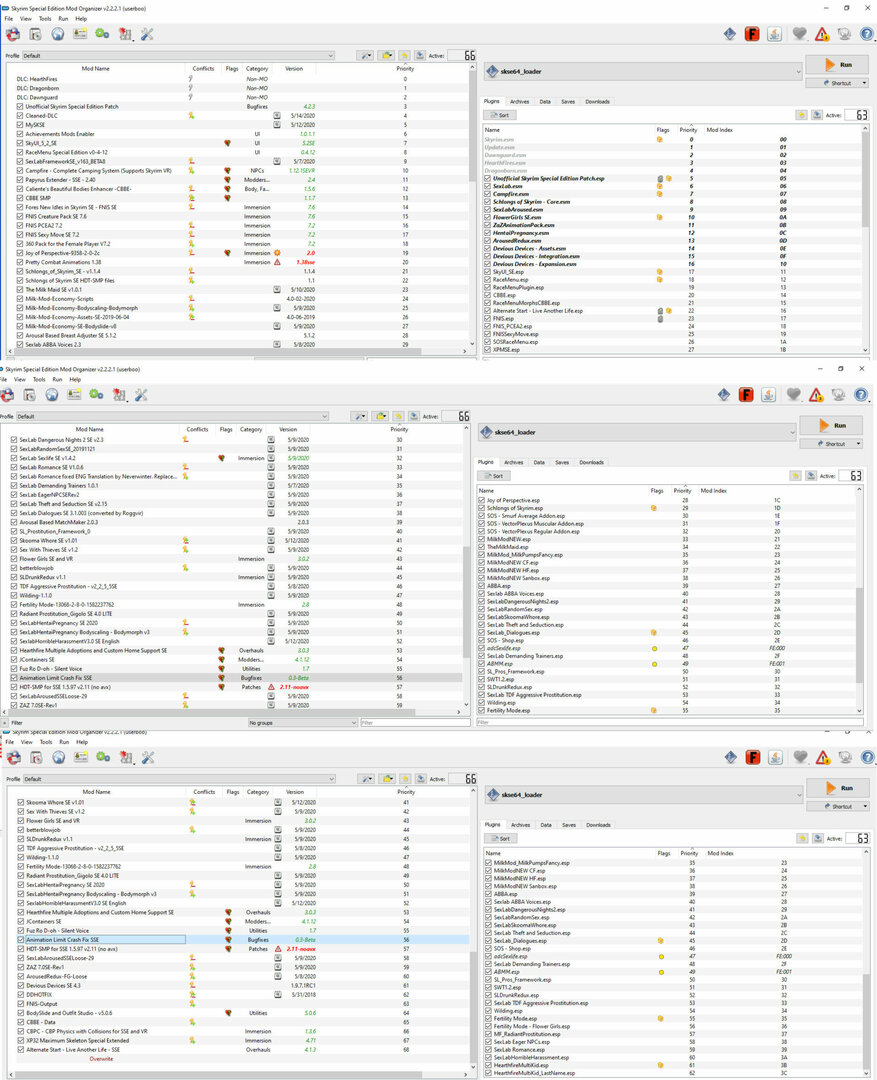Image resolution: width=877 pixels, height=1080 pixels.
Task: Switch to Data tab in middle window
Action: pos(539,462)
